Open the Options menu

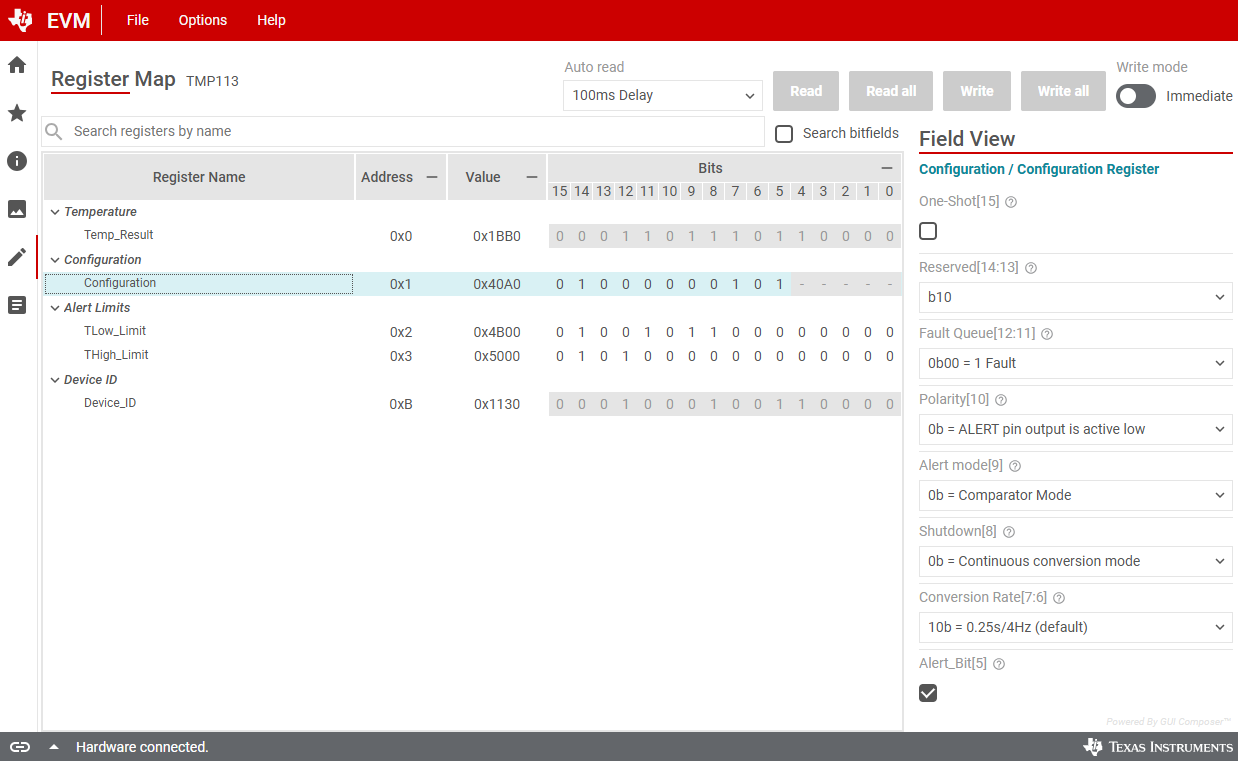(x=202, y=20)
